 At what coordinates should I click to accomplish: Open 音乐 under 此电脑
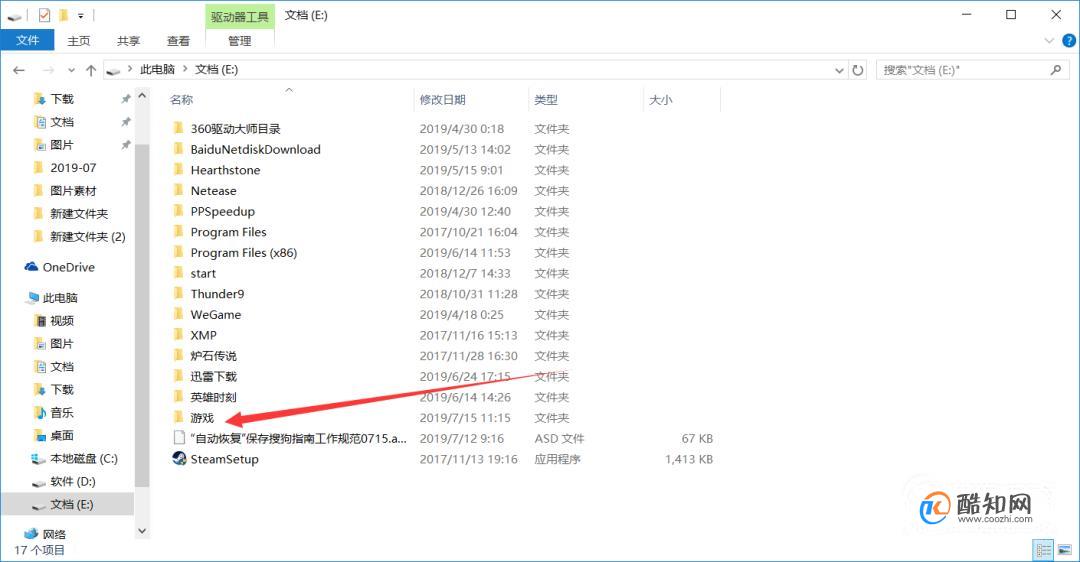pyautogui.click(x=62, y=413)
